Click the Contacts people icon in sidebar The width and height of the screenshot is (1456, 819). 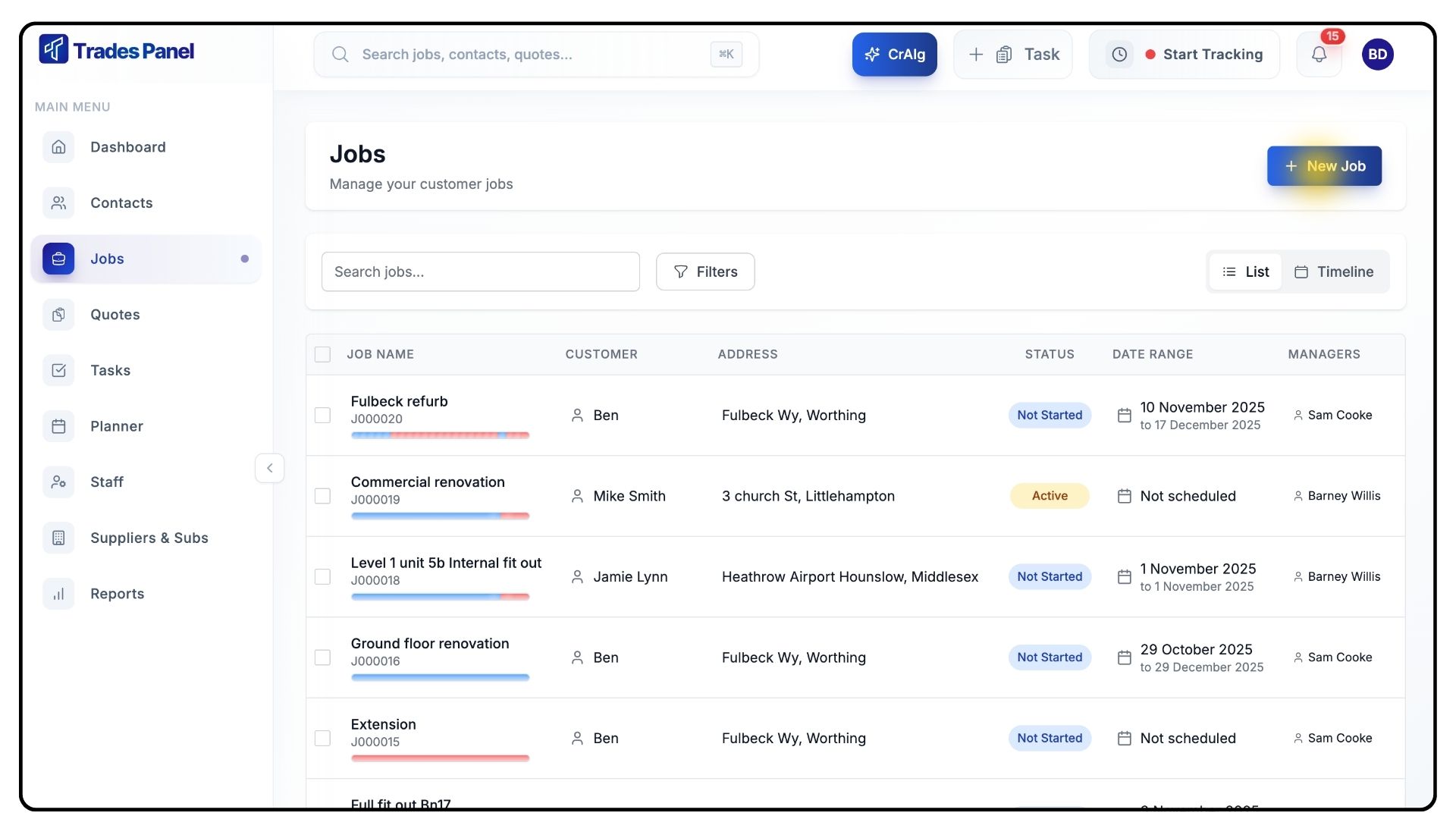tap(58, 202)
